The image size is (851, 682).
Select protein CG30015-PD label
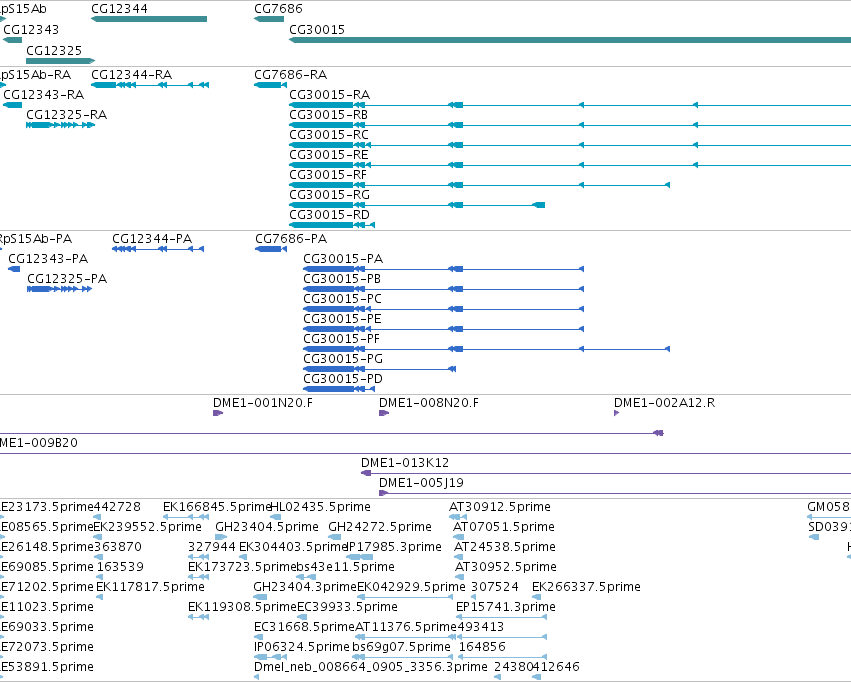343,379
